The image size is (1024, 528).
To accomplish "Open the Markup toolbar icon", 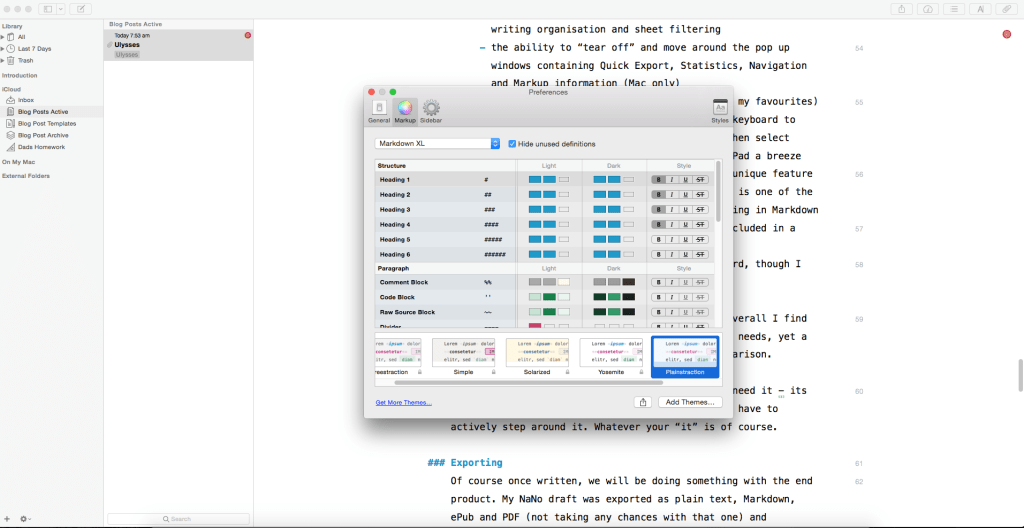I will pyautogui.click(x=980, y=9).
